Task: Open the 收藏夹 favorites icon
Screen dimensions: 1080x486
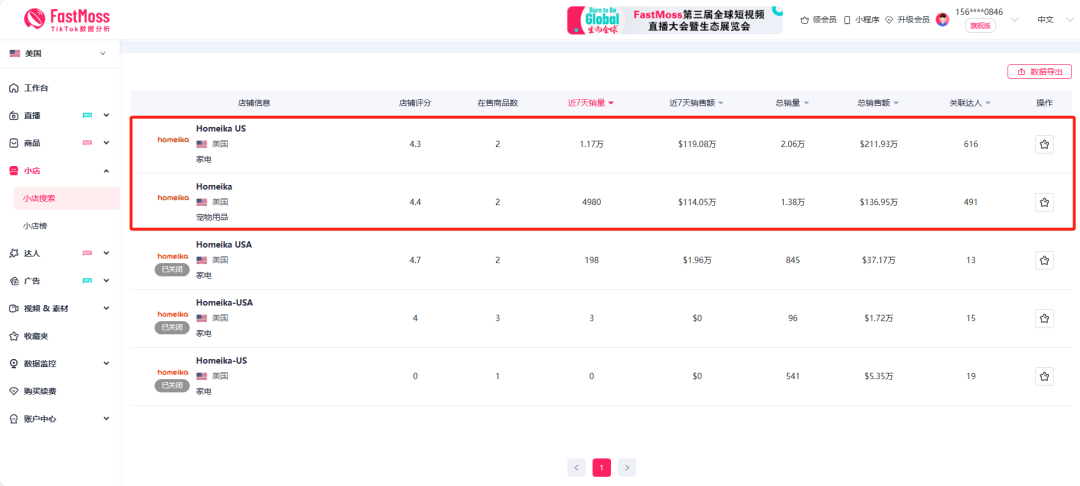Action: pyautogui.click(x=14, y=336)
